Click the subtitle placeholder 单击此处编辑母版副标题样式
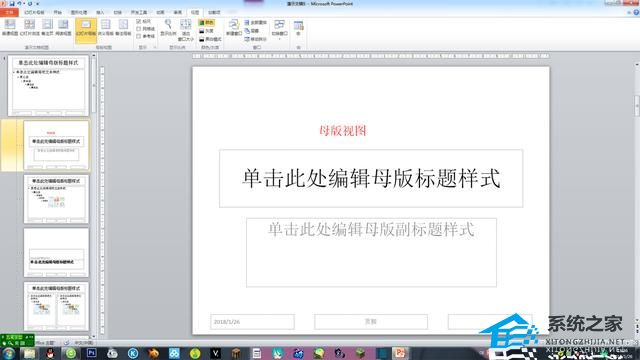This screenshot has height=360, width=640. [x=371, y=253]
